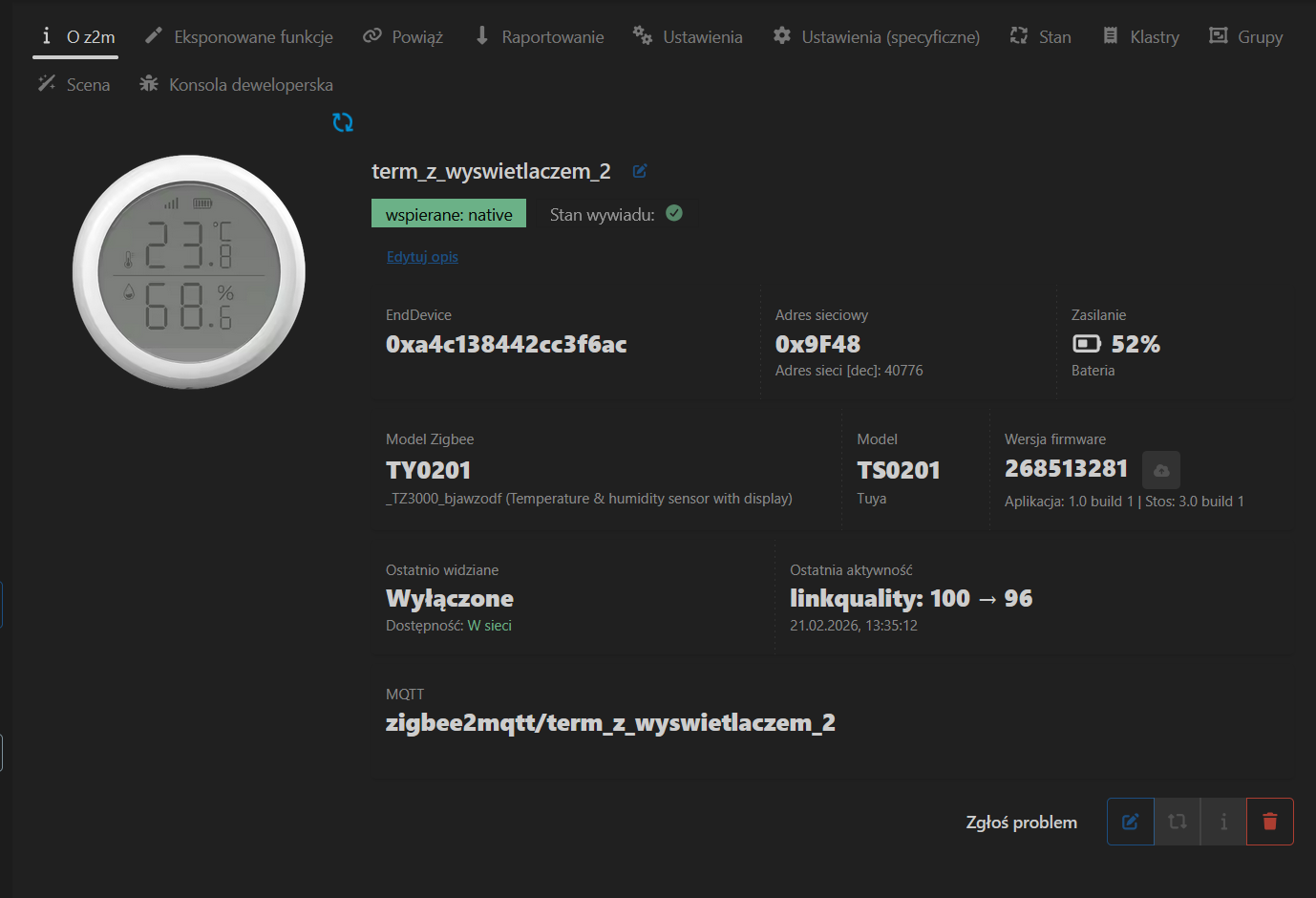This screenshot has height=898, width=1316.
Task: Click the info button in bottom toolbar
Action: pyautogui.click(x=1223, y=822)
